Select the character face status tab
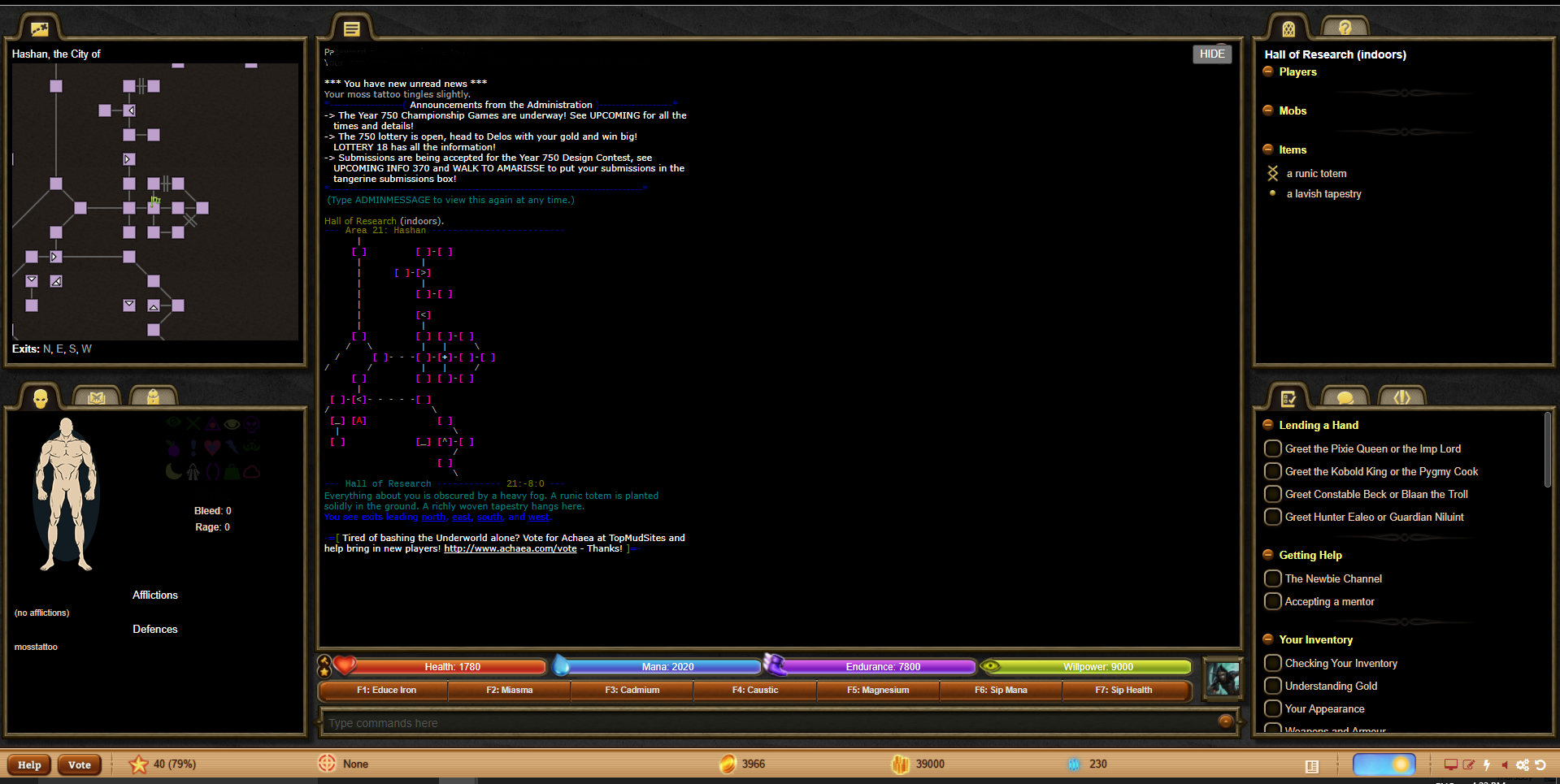Screen dimensions: 1560x784 [41, 397]
